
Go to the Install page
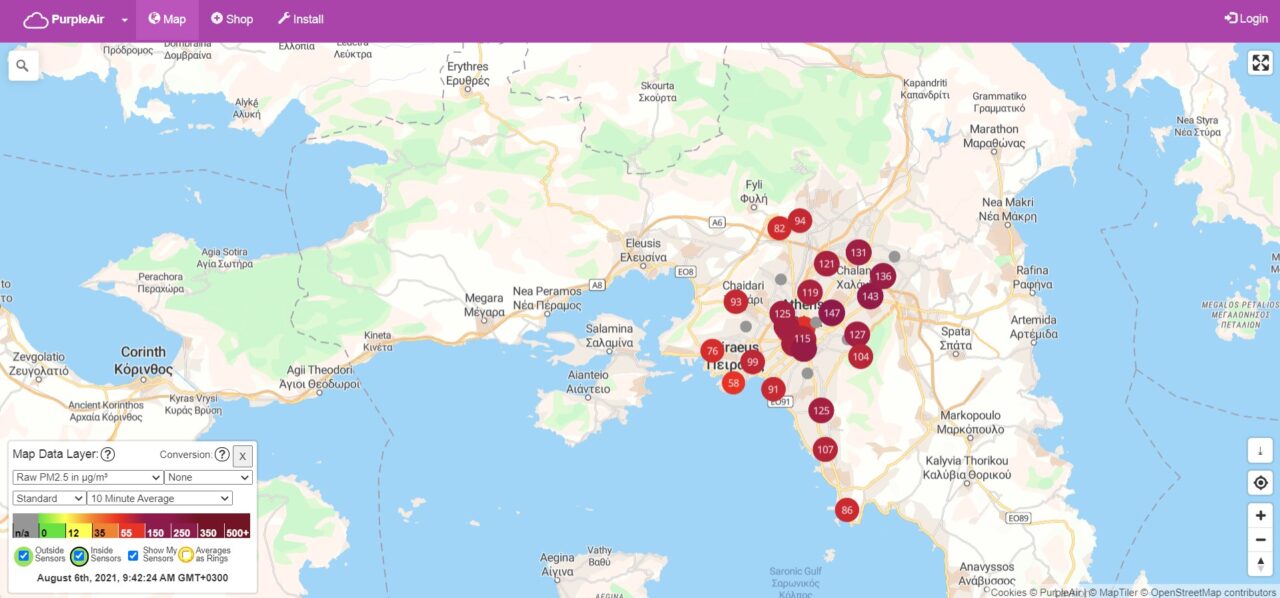(300, 19)
